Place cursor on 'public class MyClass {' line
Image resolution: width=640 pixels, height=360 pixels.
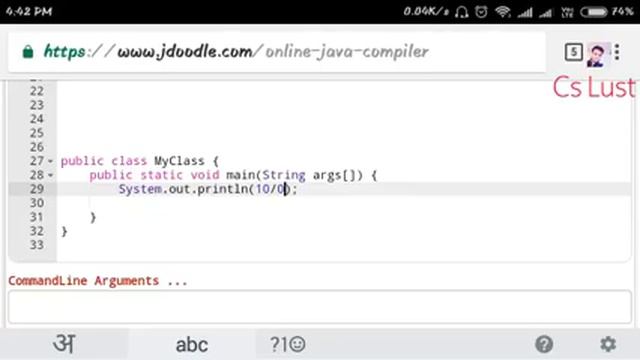click(140, 161)
